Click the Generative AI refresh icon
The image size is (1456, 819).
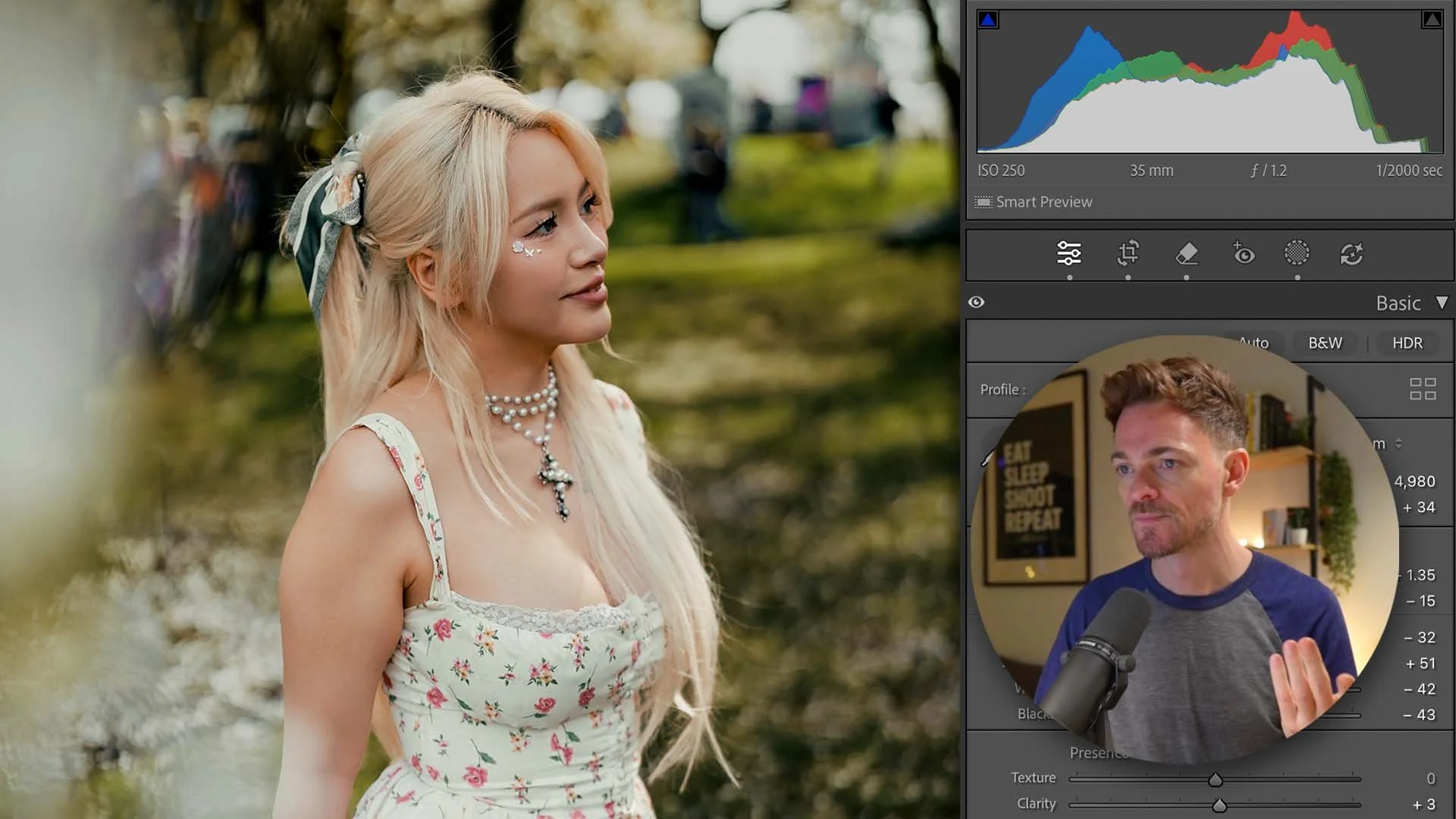pyautogui.click(x=1351, y=253)
